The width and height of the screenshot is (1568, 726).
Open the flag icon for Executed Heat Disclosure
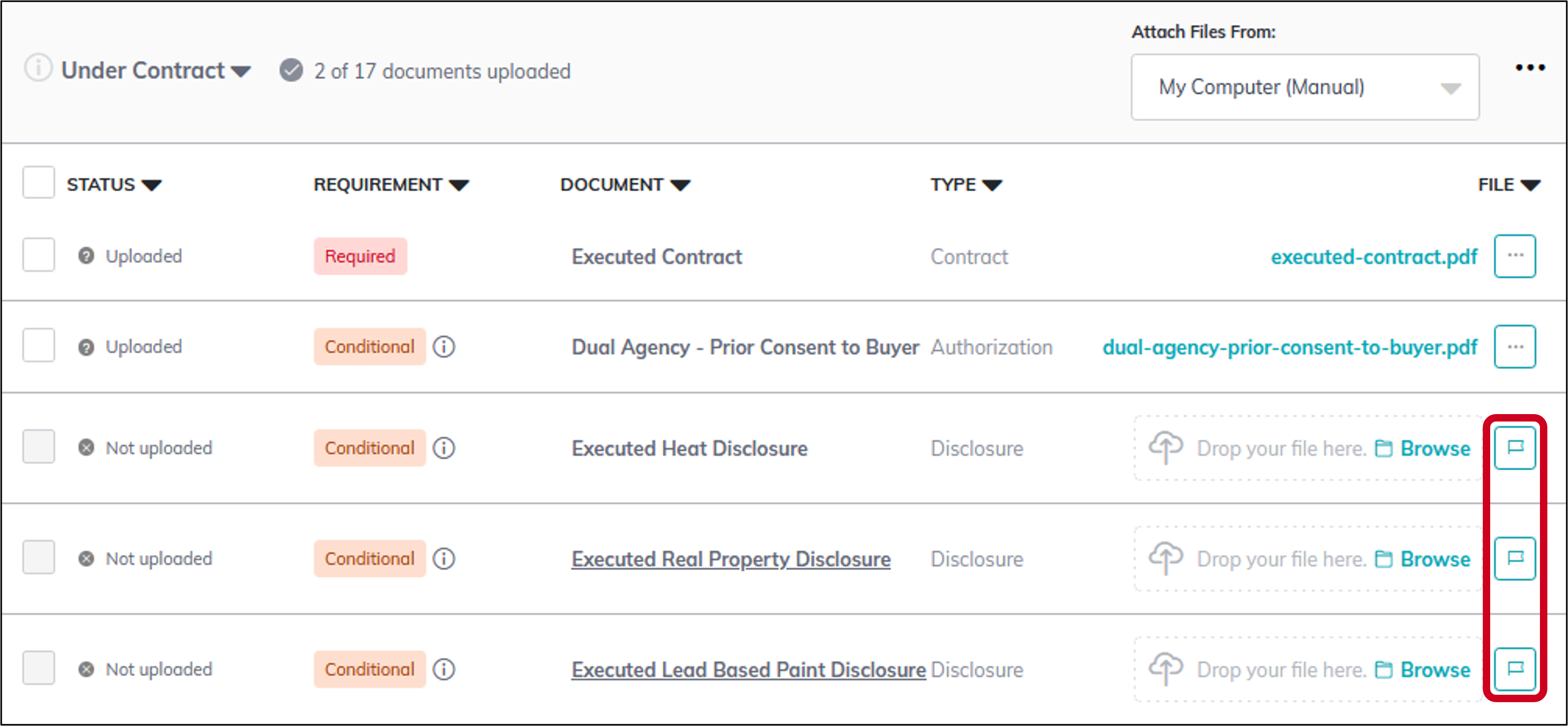(x=1515, y=447)
